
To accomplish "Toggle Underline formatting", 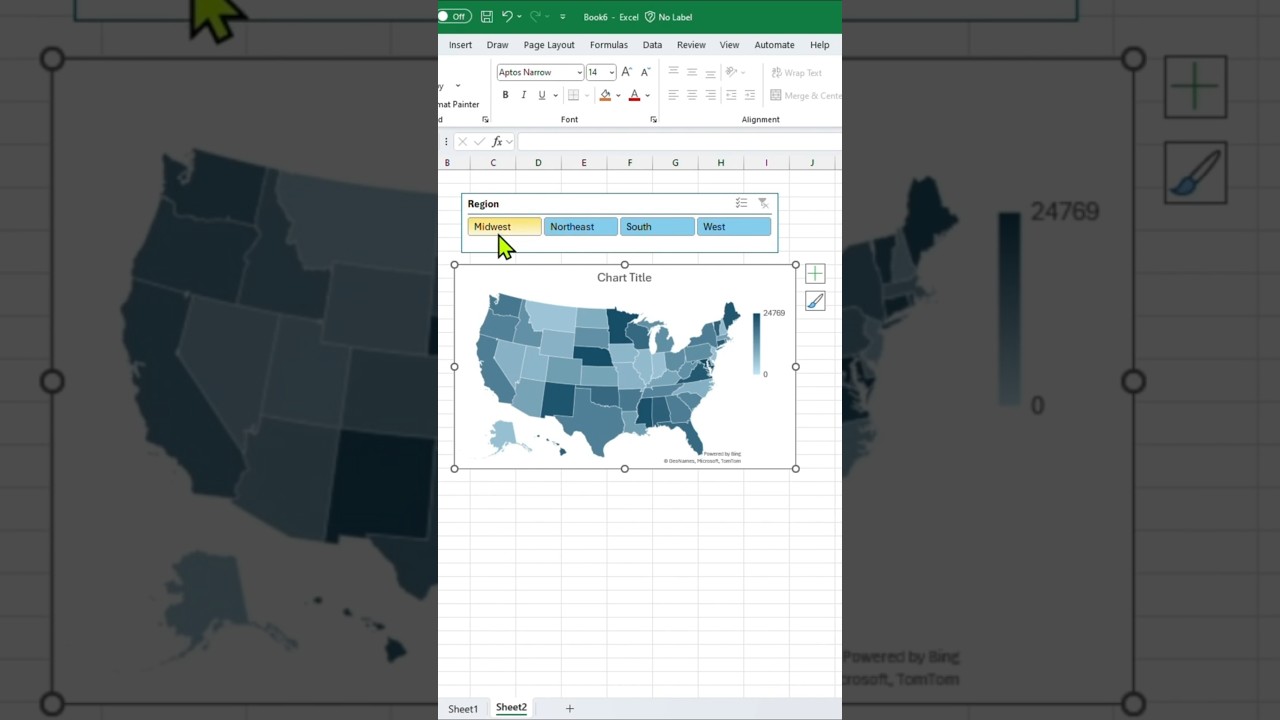I will pyautogui.click(x=542, y=95).
